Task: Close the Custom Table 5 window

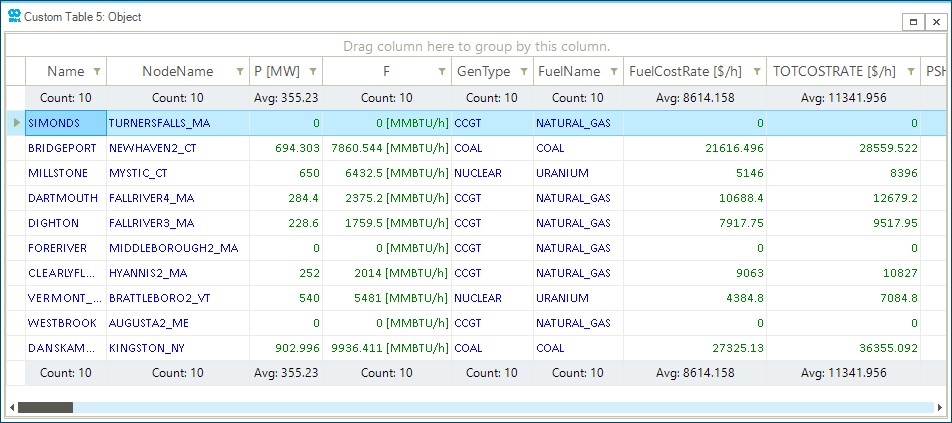Action: (936, 21)
